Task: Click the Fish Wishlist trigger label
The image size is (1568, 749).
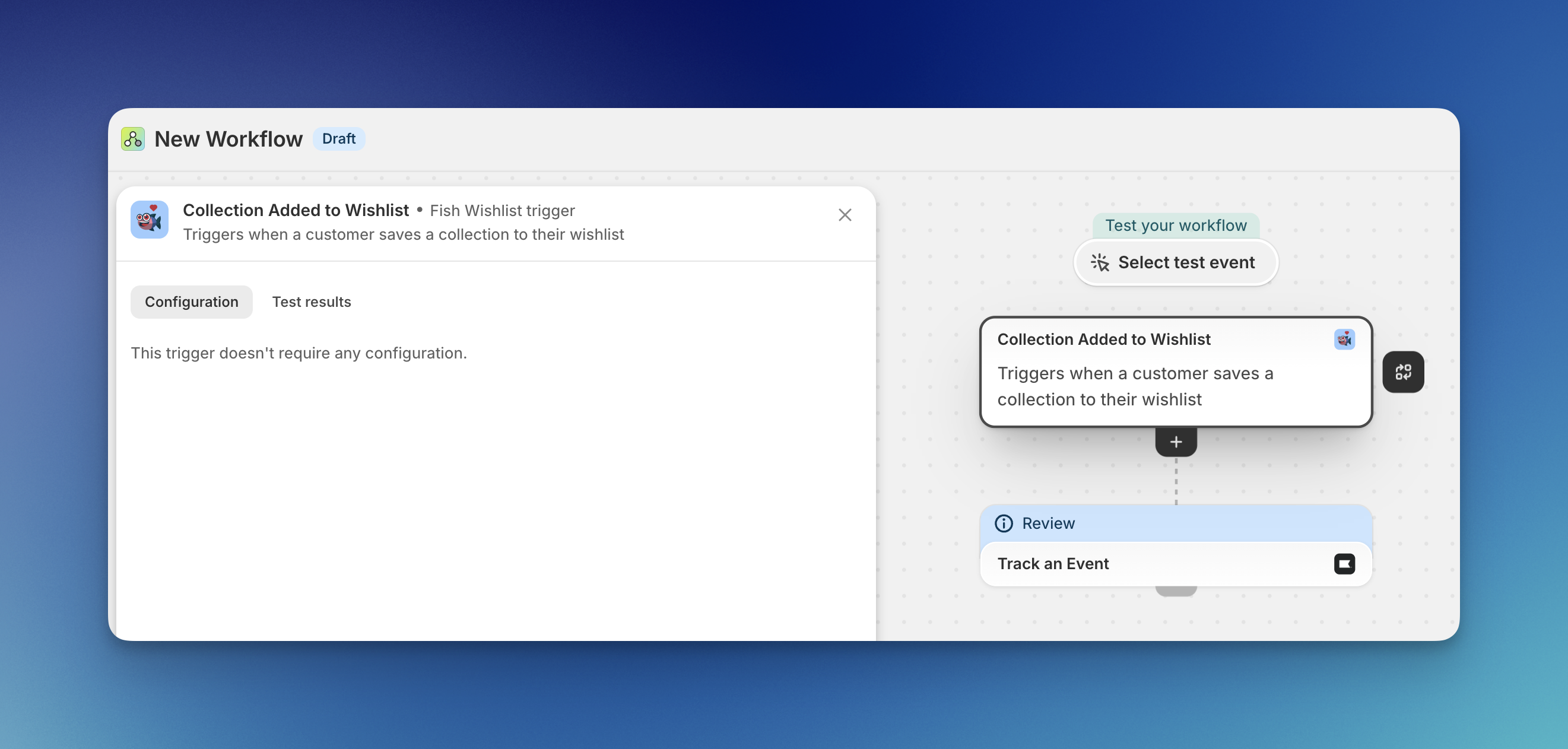Action: (502, 211)
